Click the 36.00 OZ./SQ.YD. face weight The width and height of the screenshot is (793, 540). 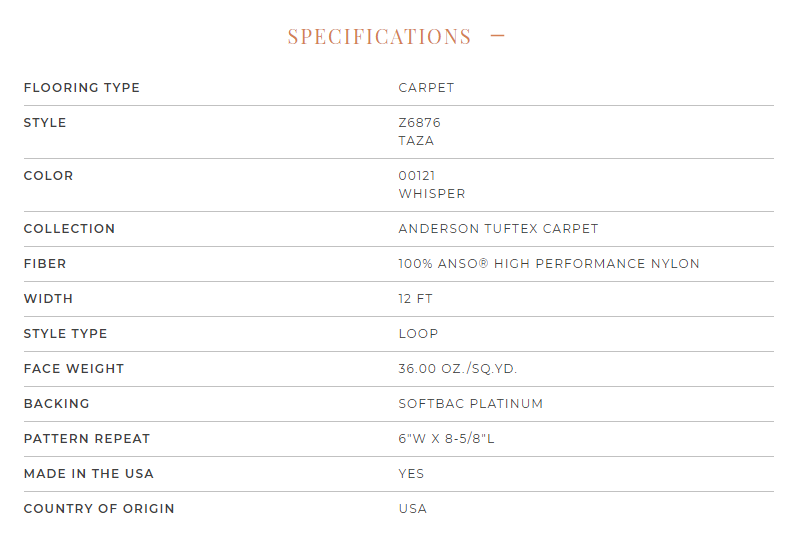457,369
